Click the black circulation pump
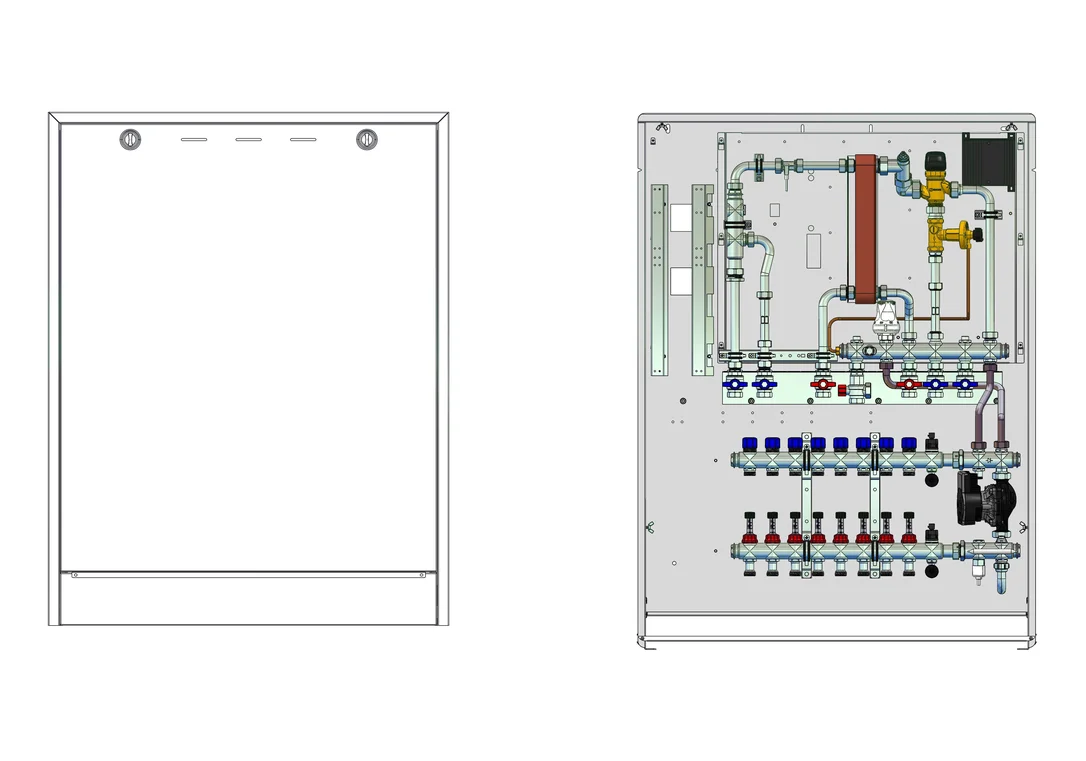 tap(984, 500)
